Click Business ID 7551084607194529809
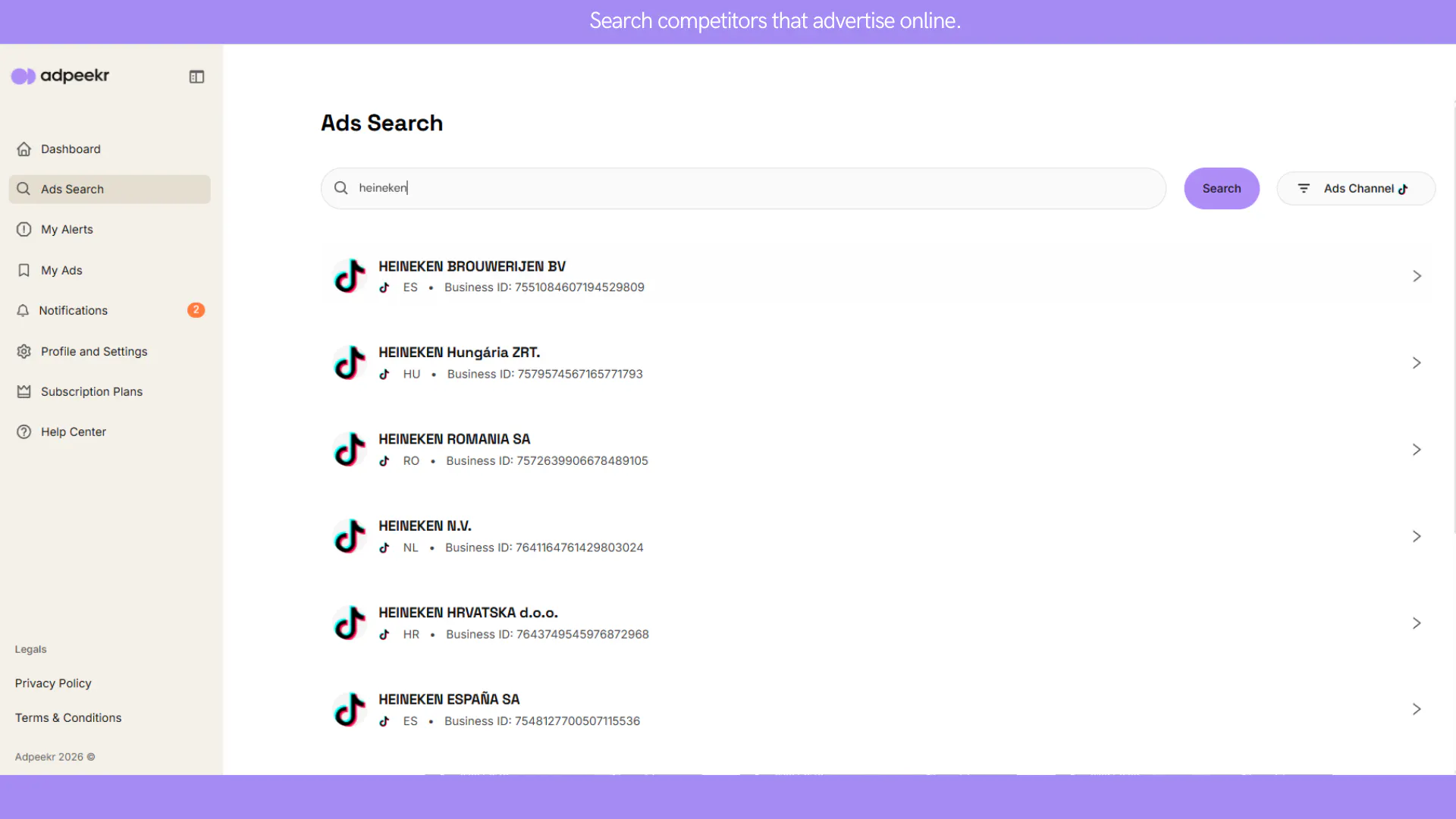 [544, 287]
